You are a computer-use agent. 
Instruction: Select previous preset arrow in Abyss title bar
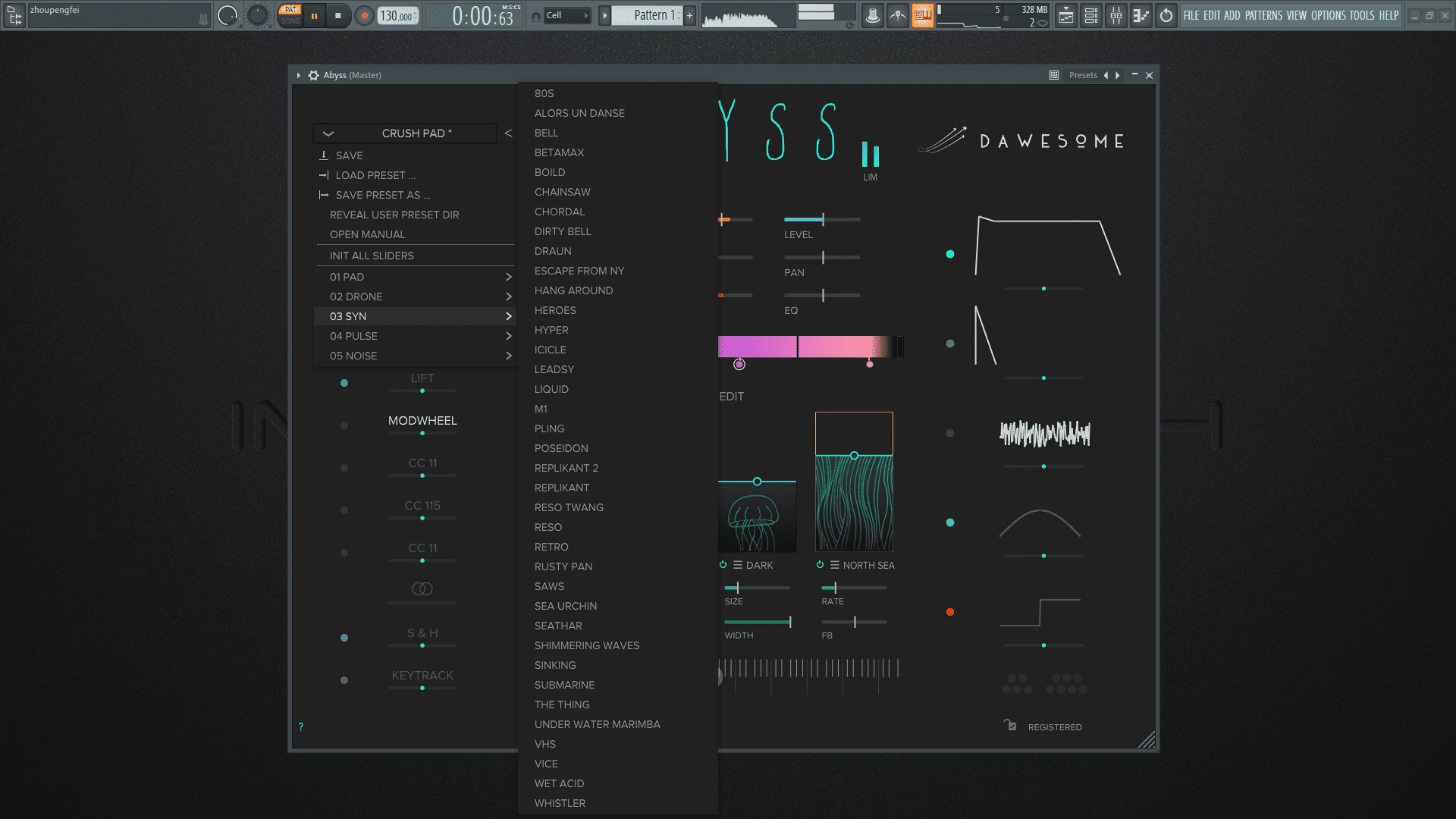click(x=1106, y=75)
